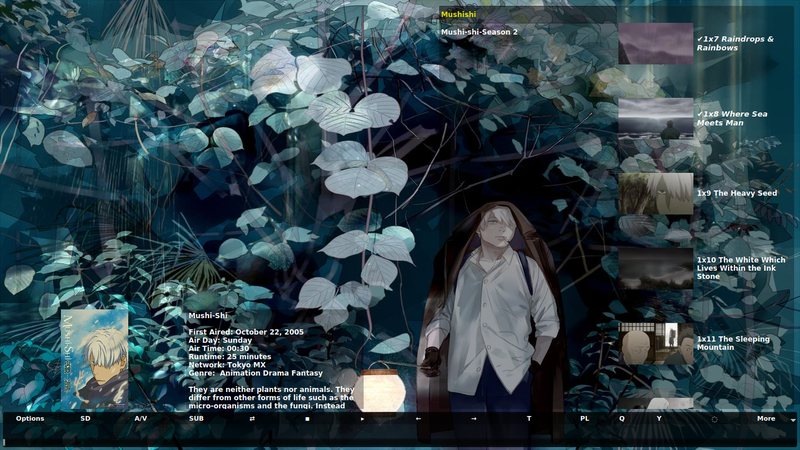Click the left arrow previous icon
The height and width of the screenshot is (450, 800).
pyautogui.click(x=418, y=418)
